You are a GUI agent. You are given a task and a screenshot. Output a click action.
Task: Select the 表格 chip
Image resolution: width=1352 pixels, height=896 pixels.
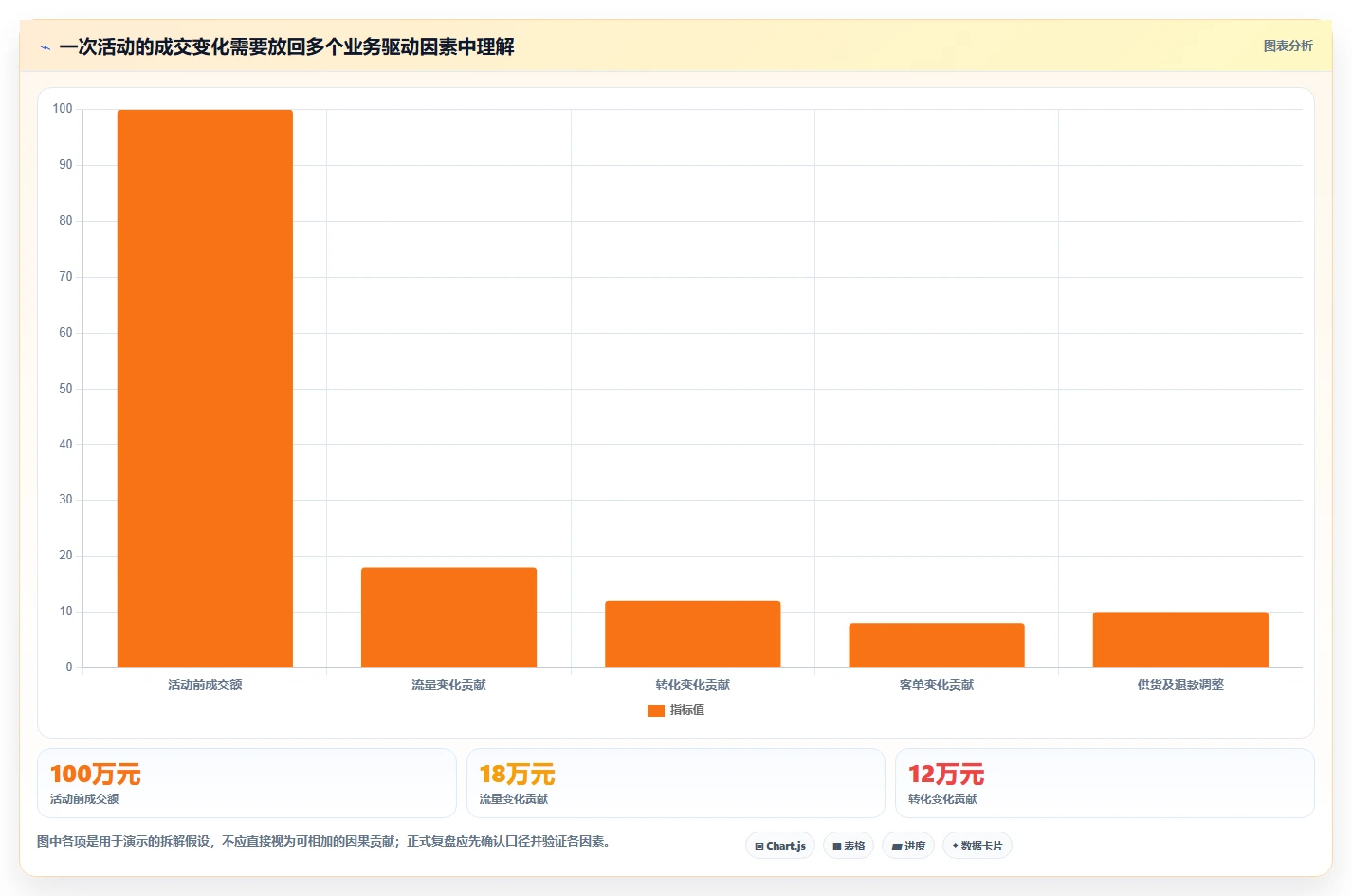849,846
